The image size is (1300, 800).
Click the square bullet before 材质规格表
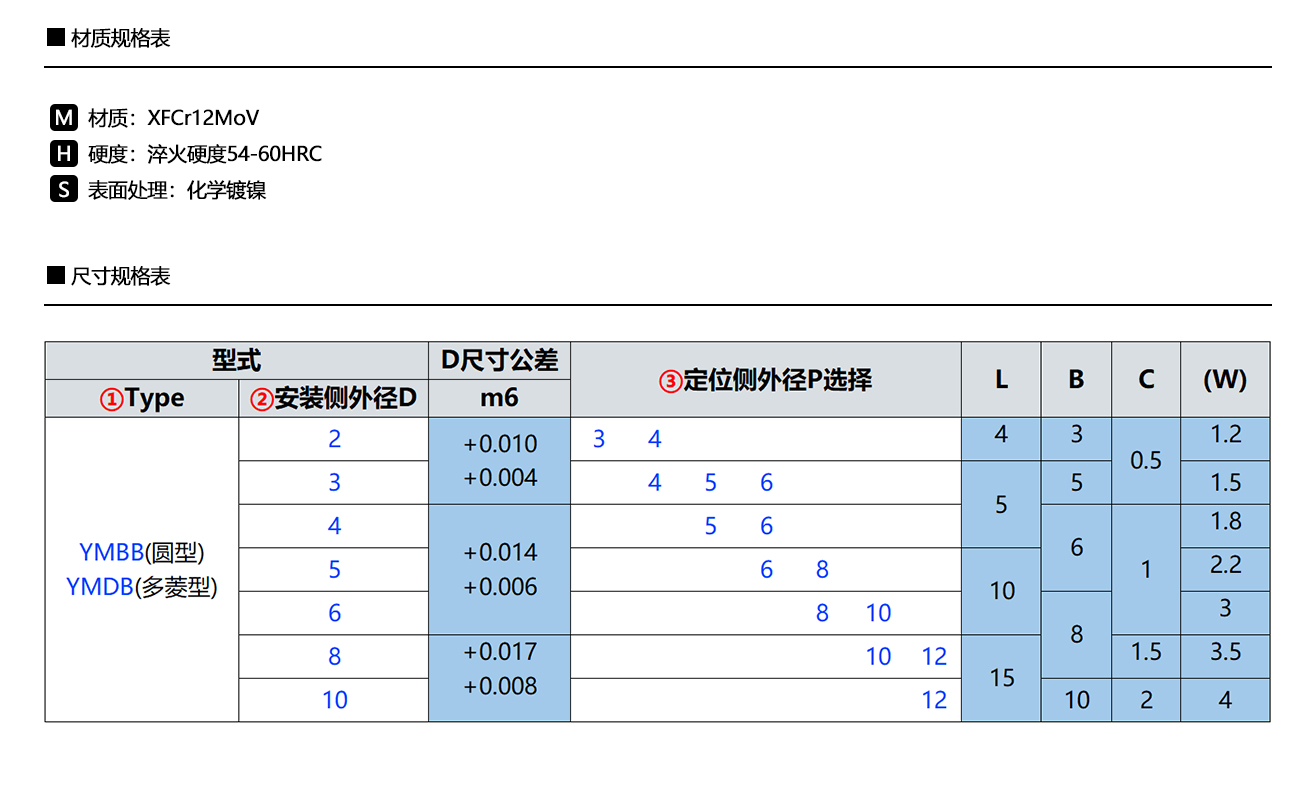coord(56,38)
